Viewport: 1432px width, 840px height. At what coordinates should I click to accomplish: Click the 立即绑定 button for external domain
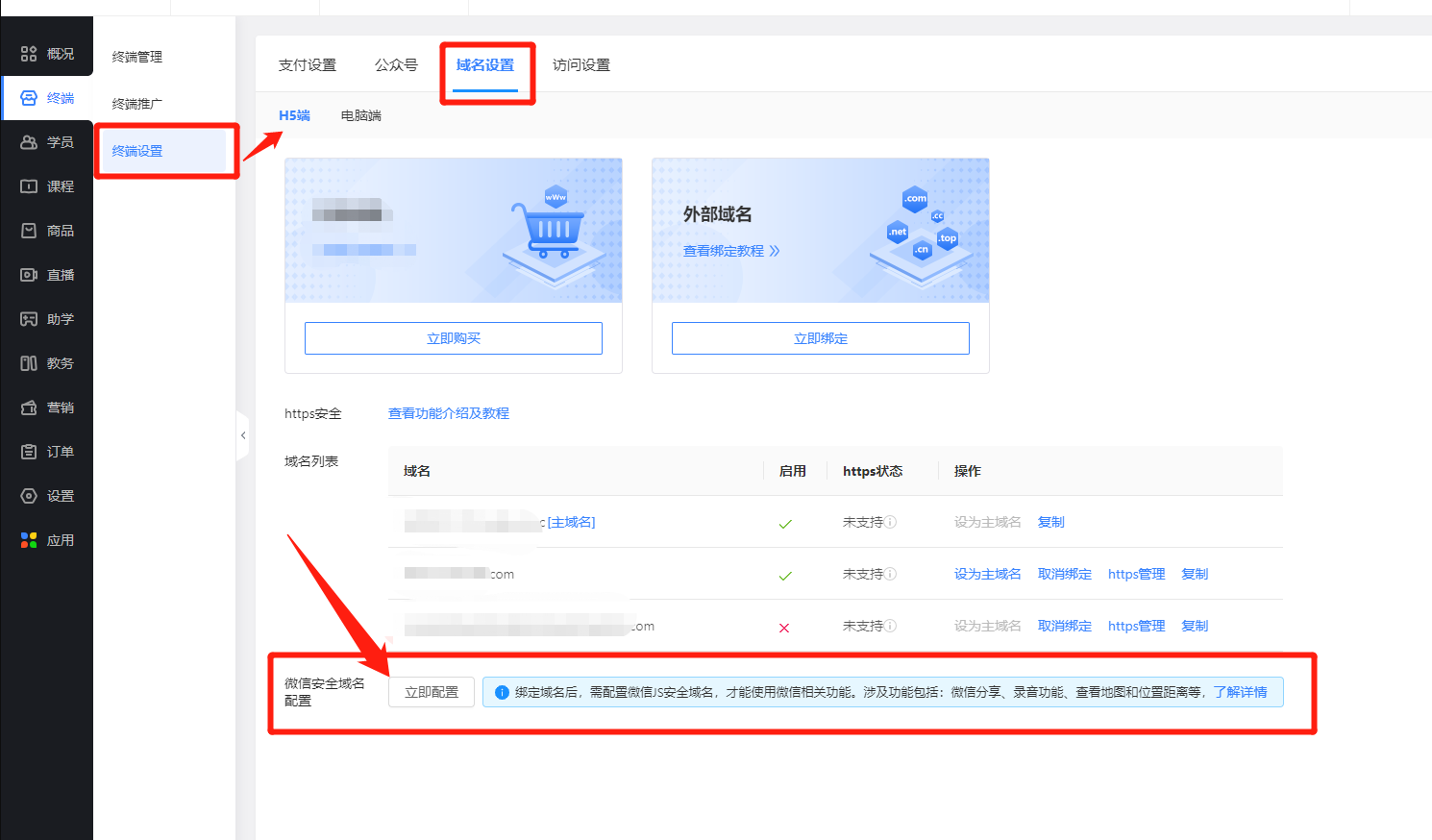pyautogui.click(x=820, y=338)
